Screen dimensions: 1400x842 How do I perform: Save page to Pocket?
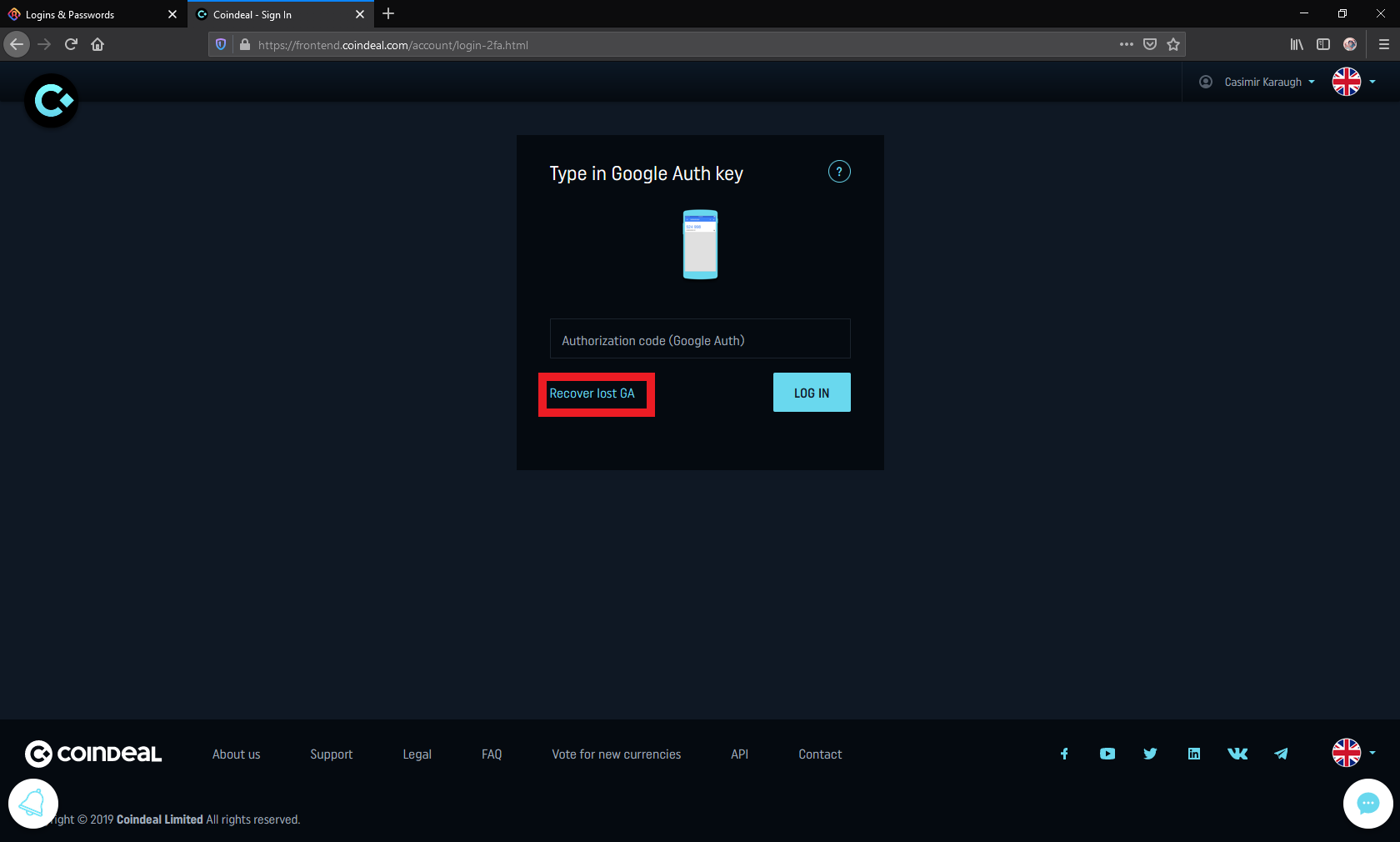1150,44
